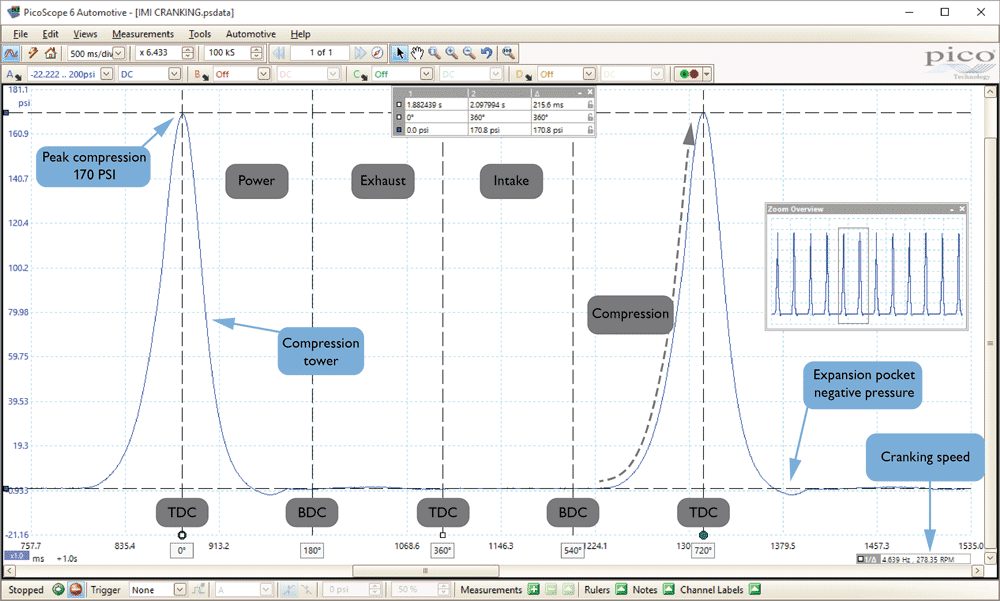
Task: Open the Views menu
Action: (85, 34)
